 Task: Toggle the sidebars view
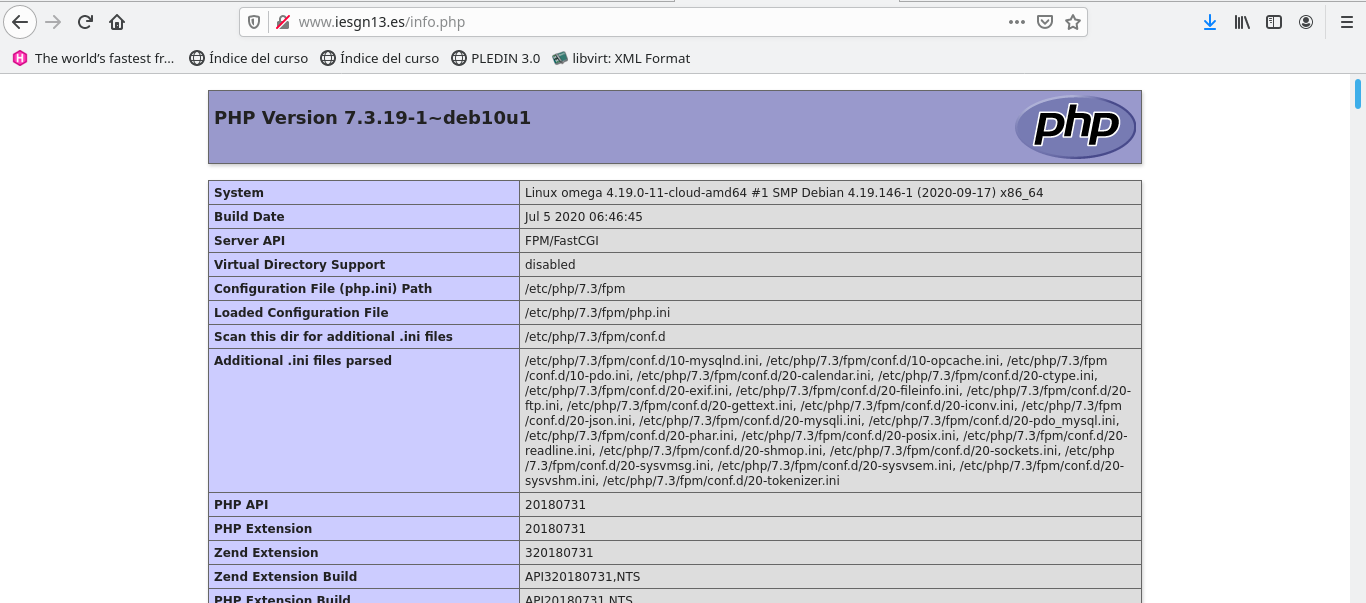pyautogui.click(x=1274, y=22)
